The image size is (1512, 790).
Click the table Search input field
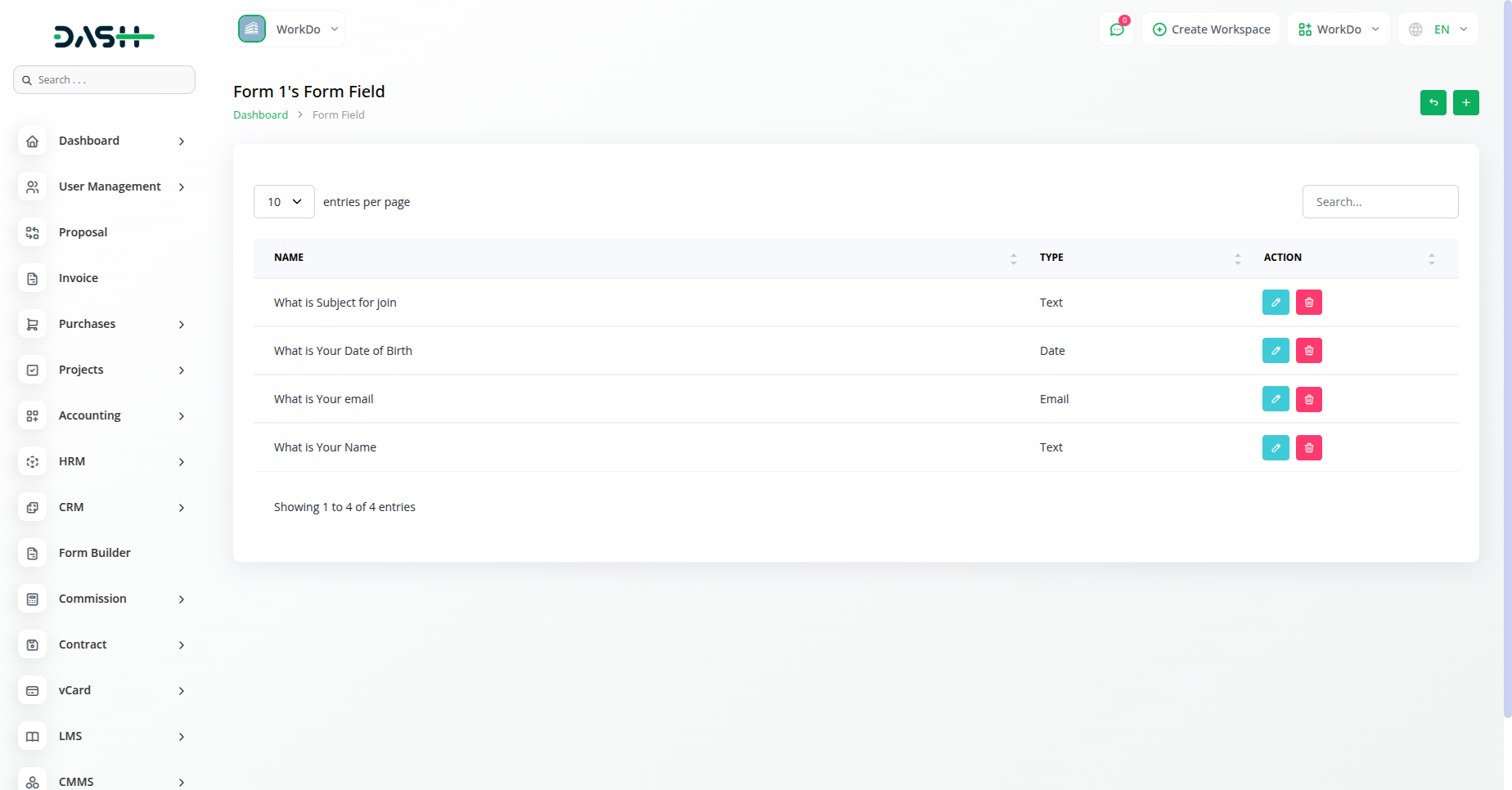pyautogui.click(x=1379, y=202)
